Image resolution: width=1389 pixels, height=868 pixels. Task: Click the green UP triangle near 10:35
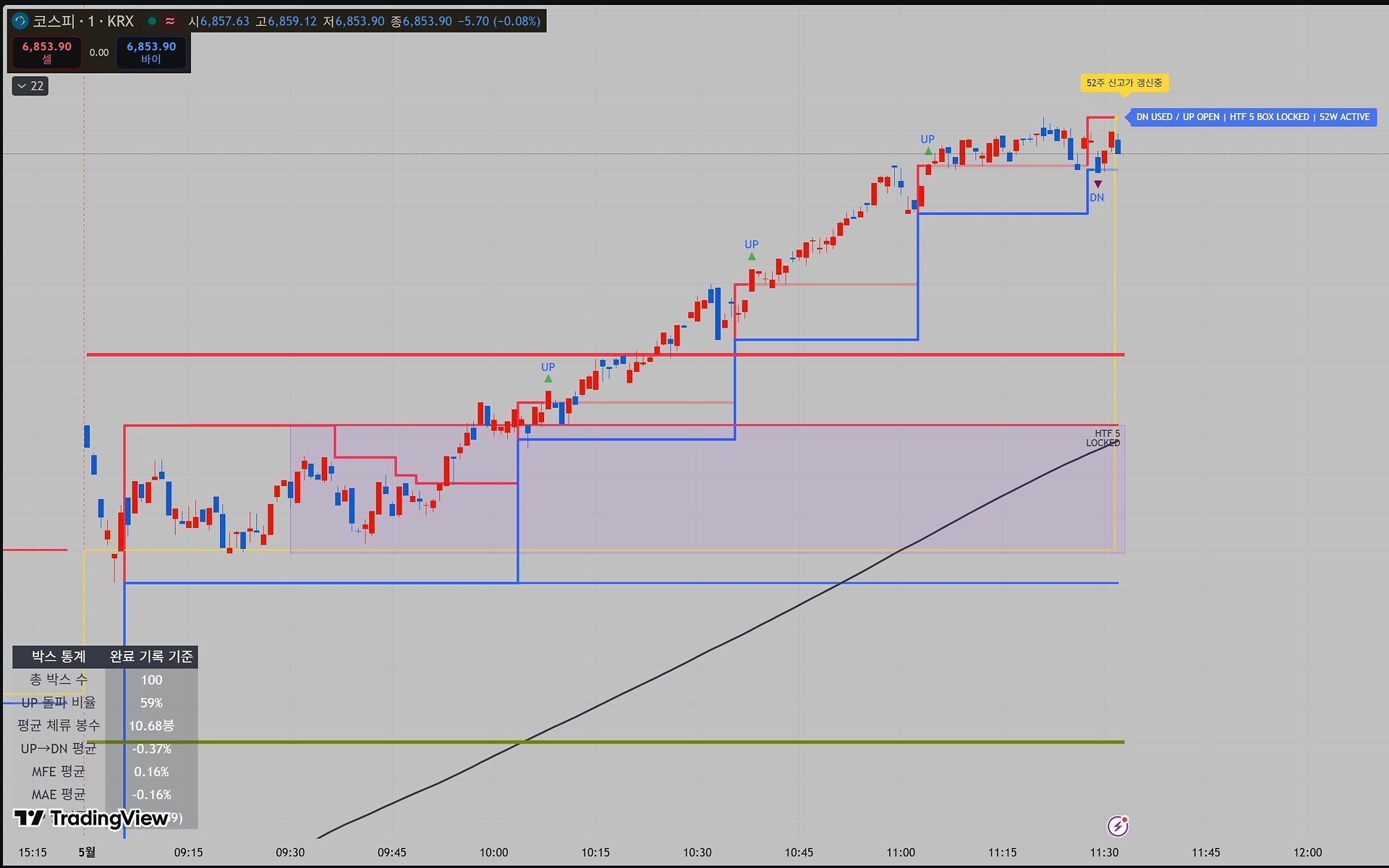[x=752, y=256]
